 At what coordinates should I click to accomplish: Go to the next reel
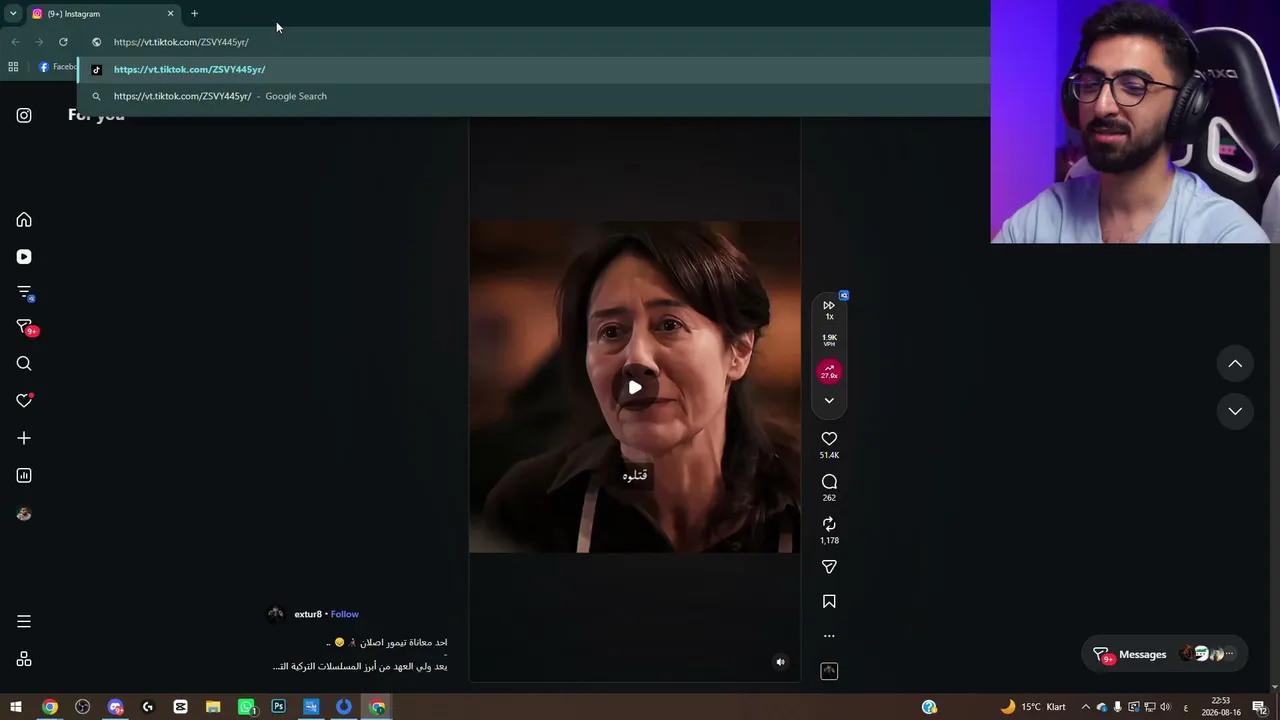[1235, 411]
